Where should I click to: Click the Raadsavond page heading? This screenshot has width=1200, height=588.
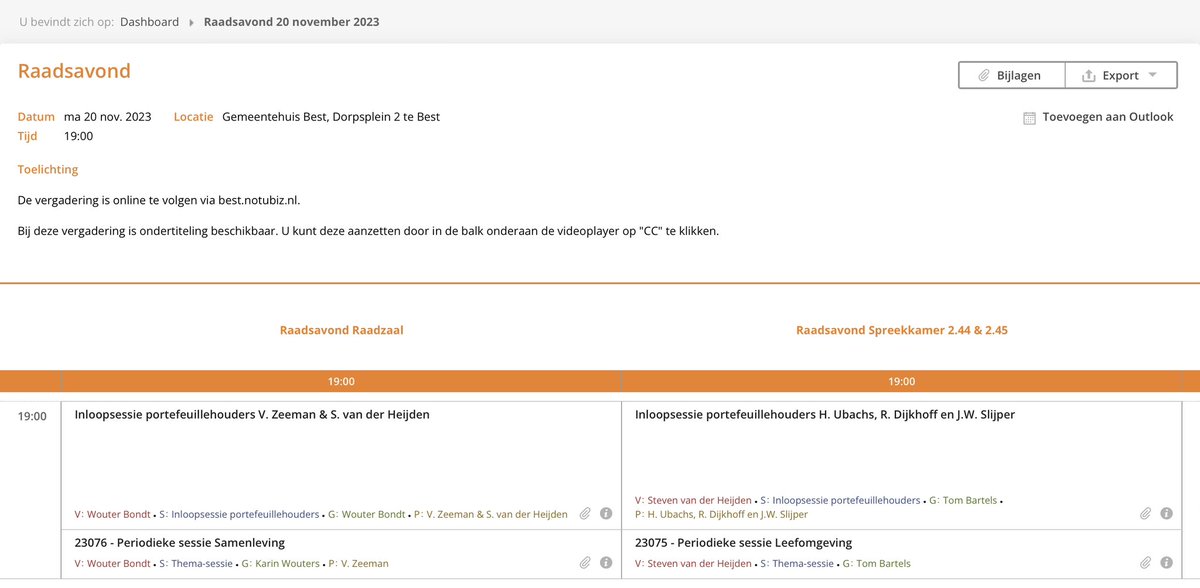[74, 71]
